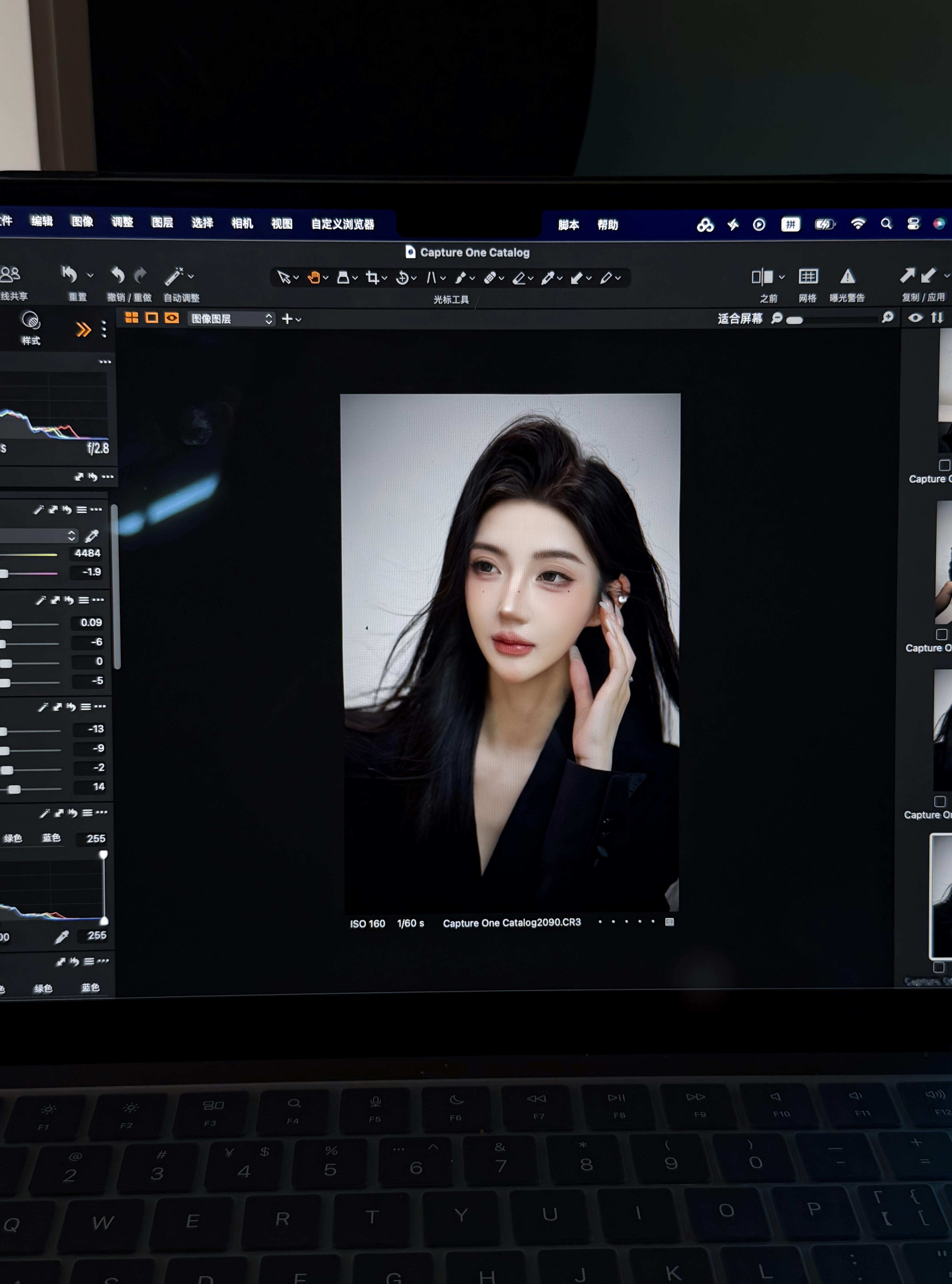Open the Layer (图层) menu
The height and width of the screenshot is (1284, 952).
pos(162,223)
